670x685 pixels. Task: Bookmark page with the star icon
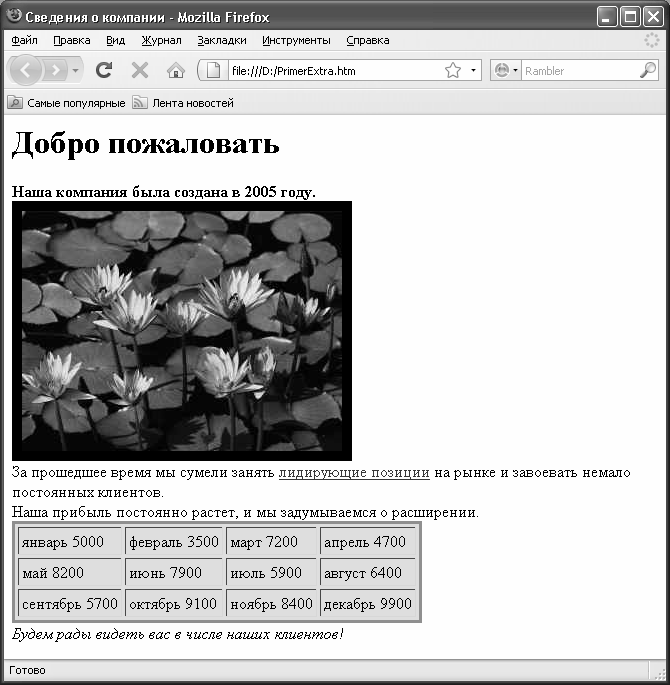[x=453, y=70]
